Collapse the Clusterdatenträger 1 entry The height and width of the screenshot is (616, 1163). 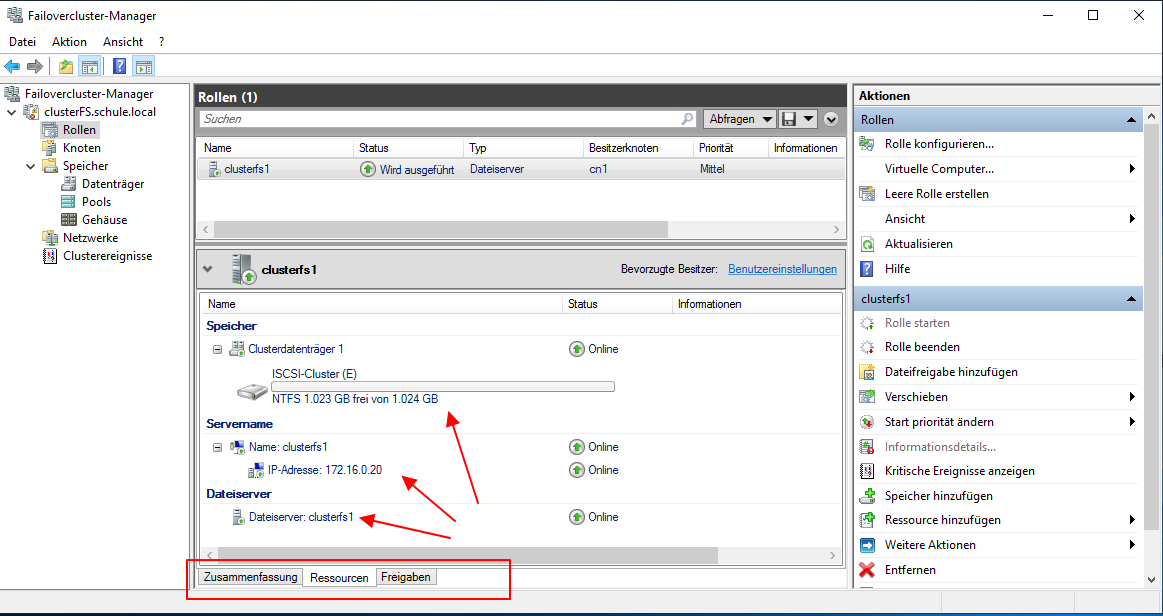[x=217, y=349]
